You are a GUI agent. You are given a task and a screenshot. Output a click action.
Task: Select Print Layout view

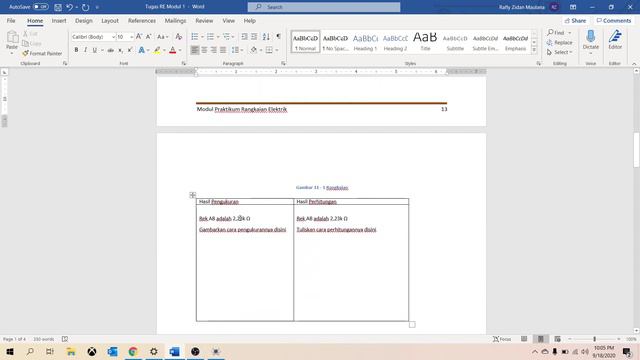541,339
